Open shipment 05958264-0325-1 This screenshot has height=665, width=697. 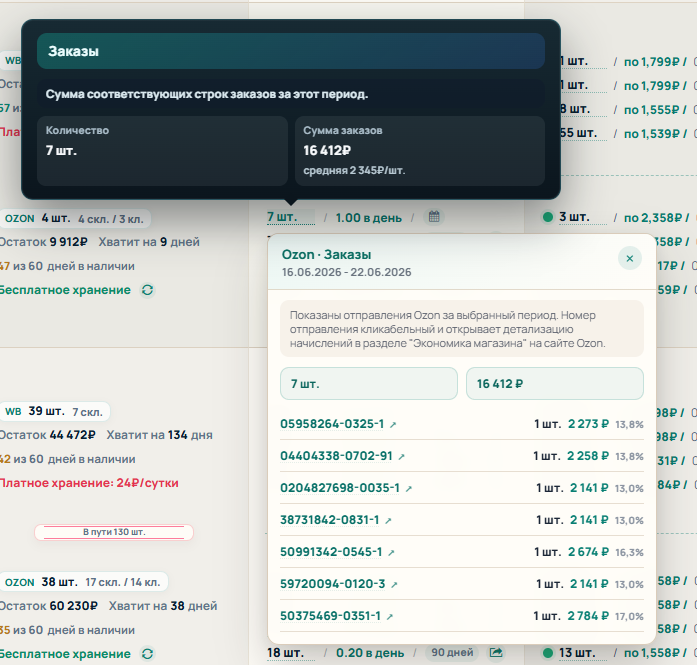[332, 424]
